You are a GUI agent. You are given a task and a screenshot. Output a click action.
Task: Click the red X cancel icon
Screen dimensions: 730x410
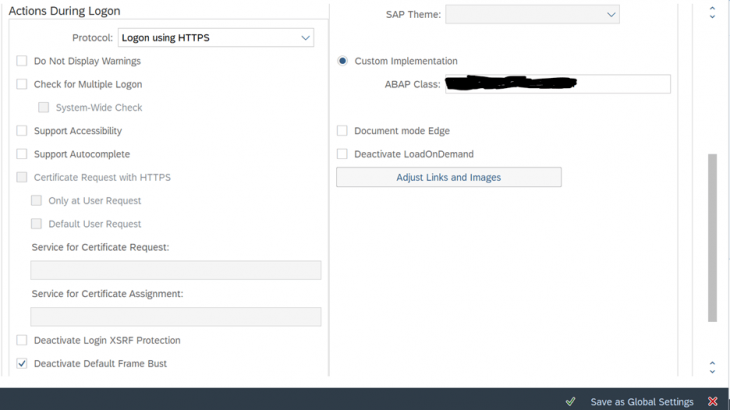[x=712, y=401]
